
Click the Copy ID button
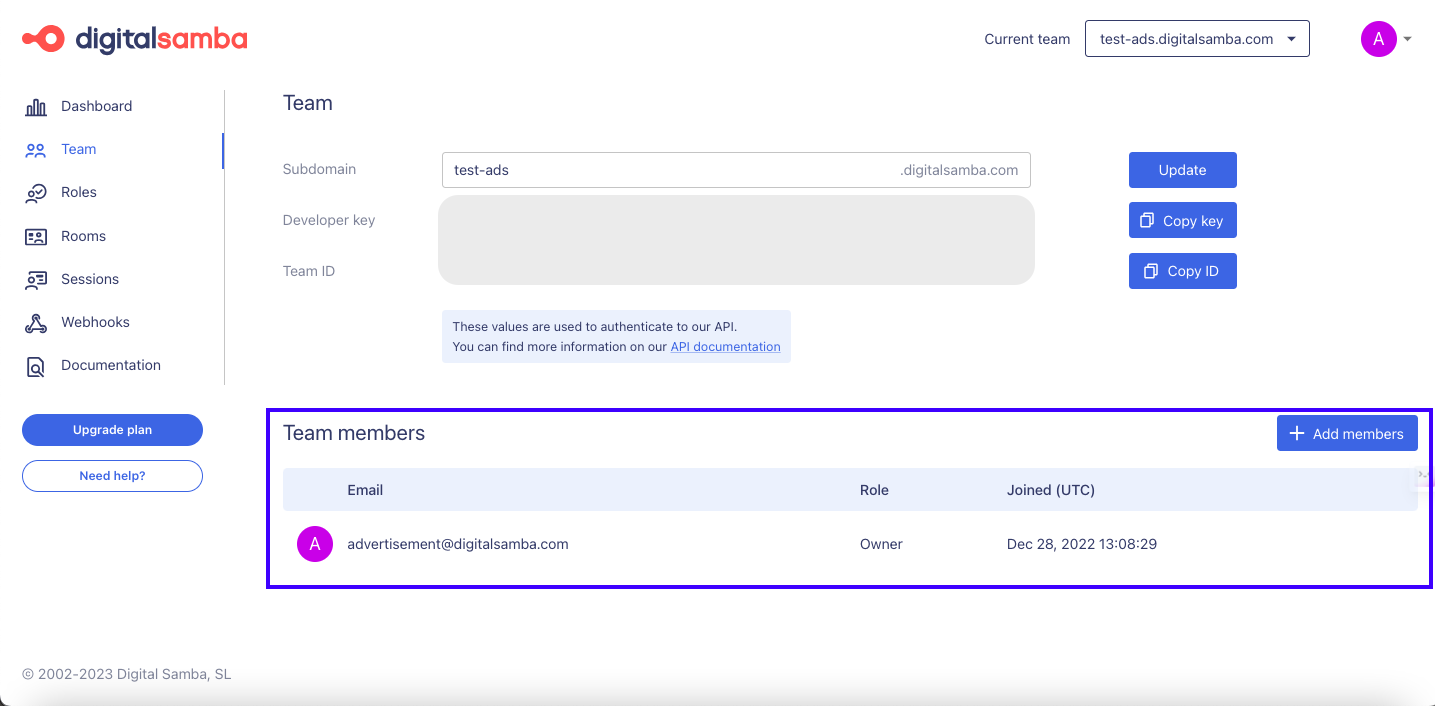(x=1183, y=271)
